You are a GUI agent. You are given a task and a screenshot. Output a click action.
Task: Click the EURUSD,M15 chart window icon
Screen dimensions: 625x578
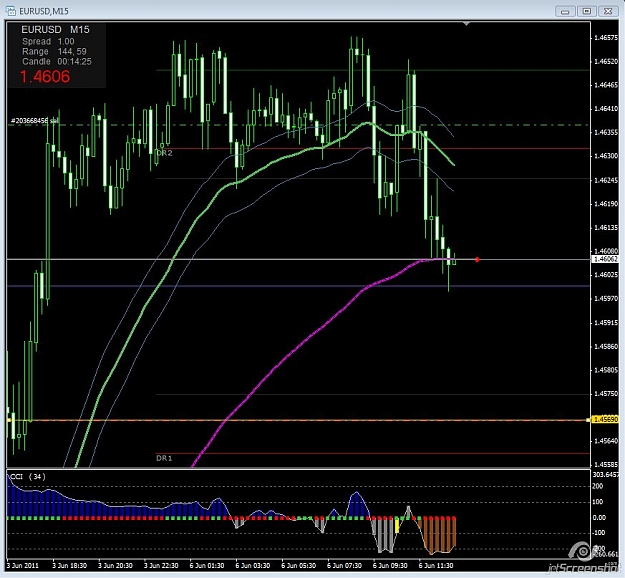[11, 11]
